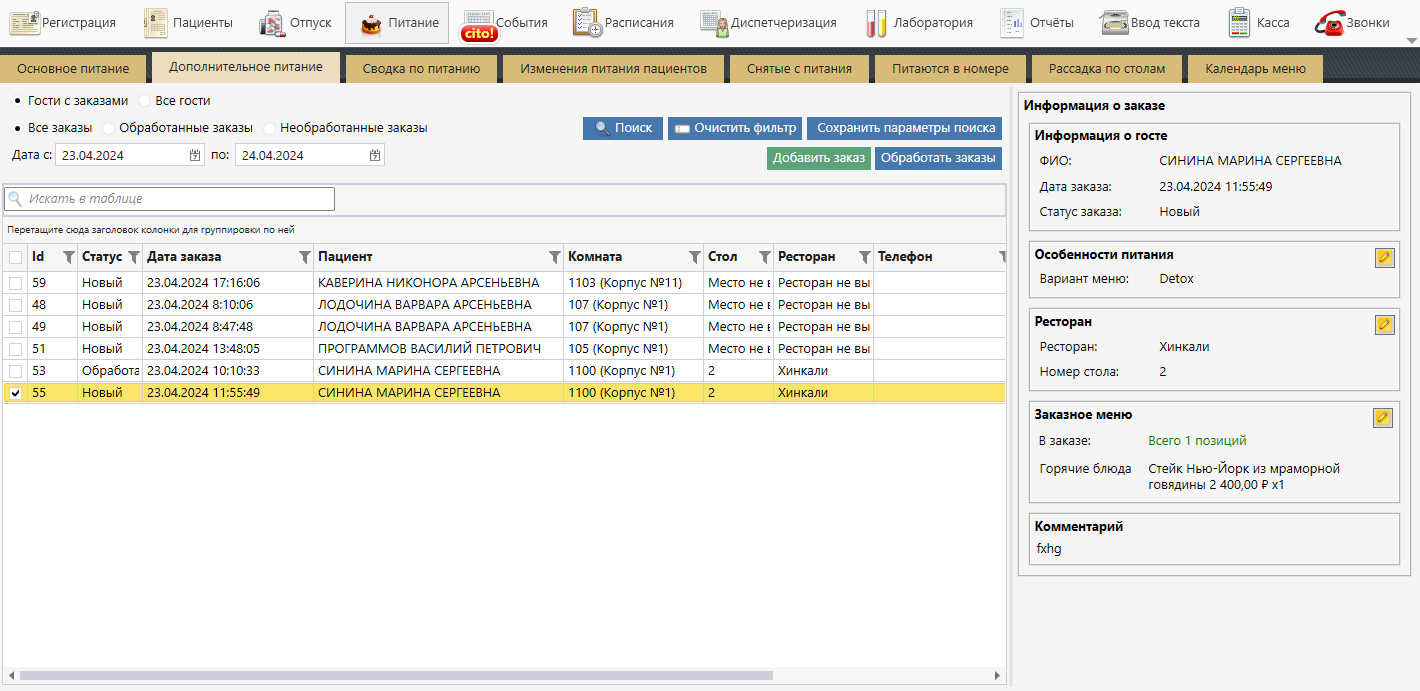Edit the Ресторан section pencil icon

point(1384,325)
